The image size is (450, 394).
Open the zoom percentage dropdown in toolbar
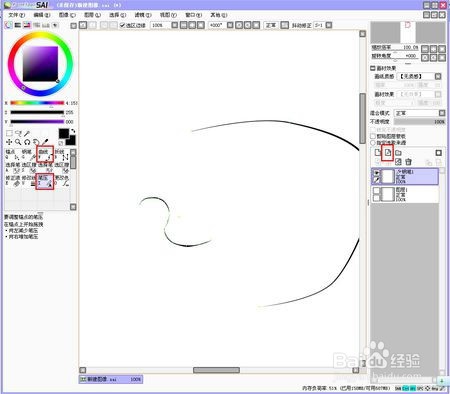click(x=174, y=25)
